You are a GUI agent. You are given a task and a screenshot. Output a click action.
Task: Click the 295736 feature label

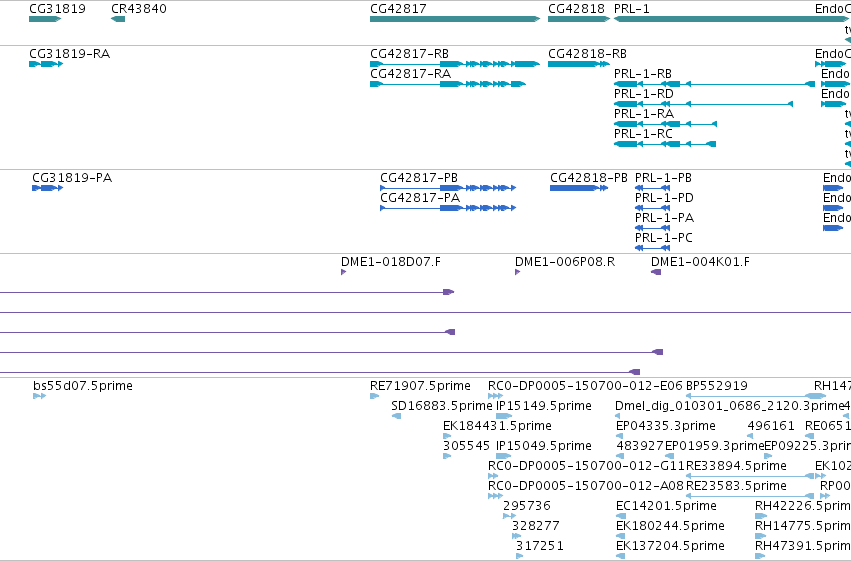tap(526, 506)
